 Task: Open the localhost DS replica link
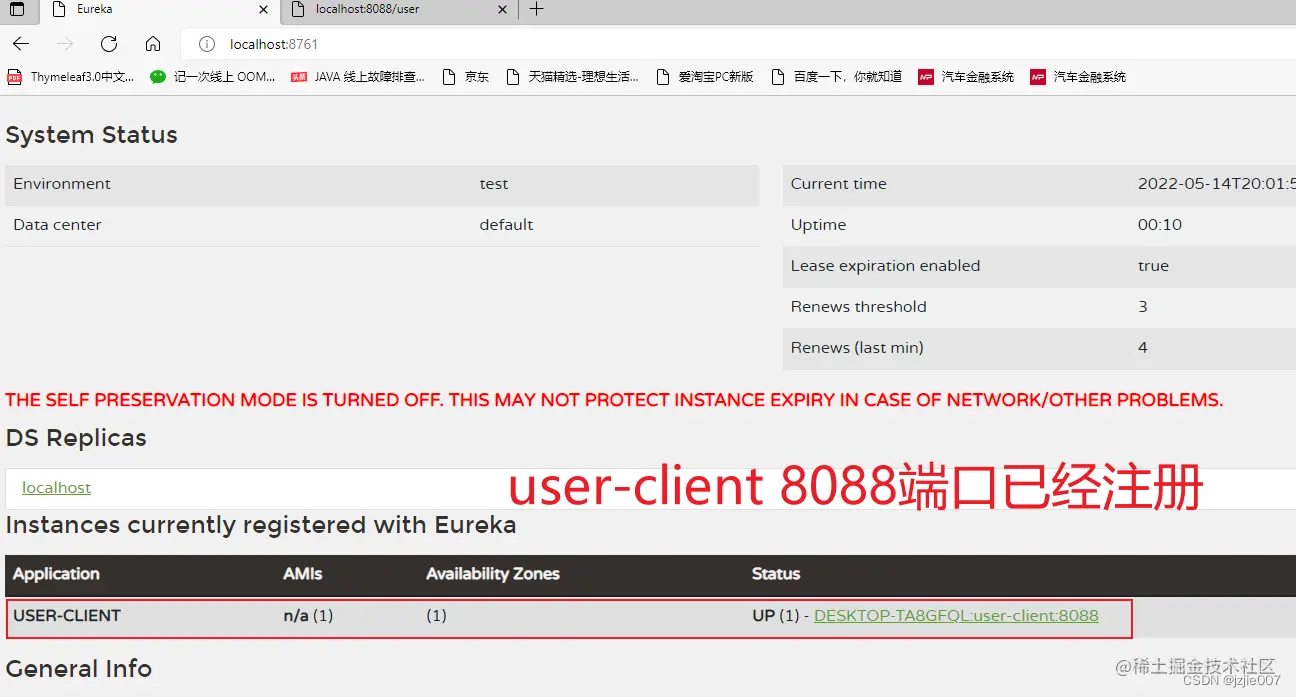56,488
